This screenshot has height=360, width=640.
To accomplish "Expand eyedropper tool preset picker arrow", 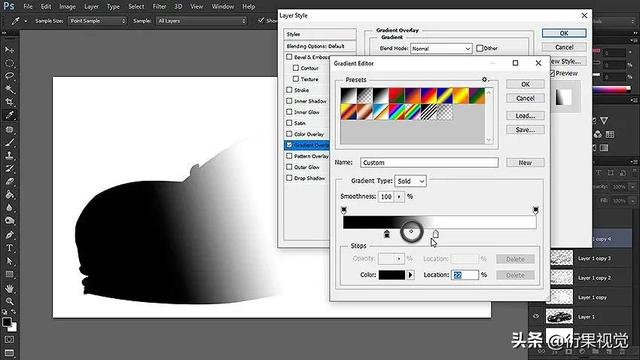I will coord(26,21).
